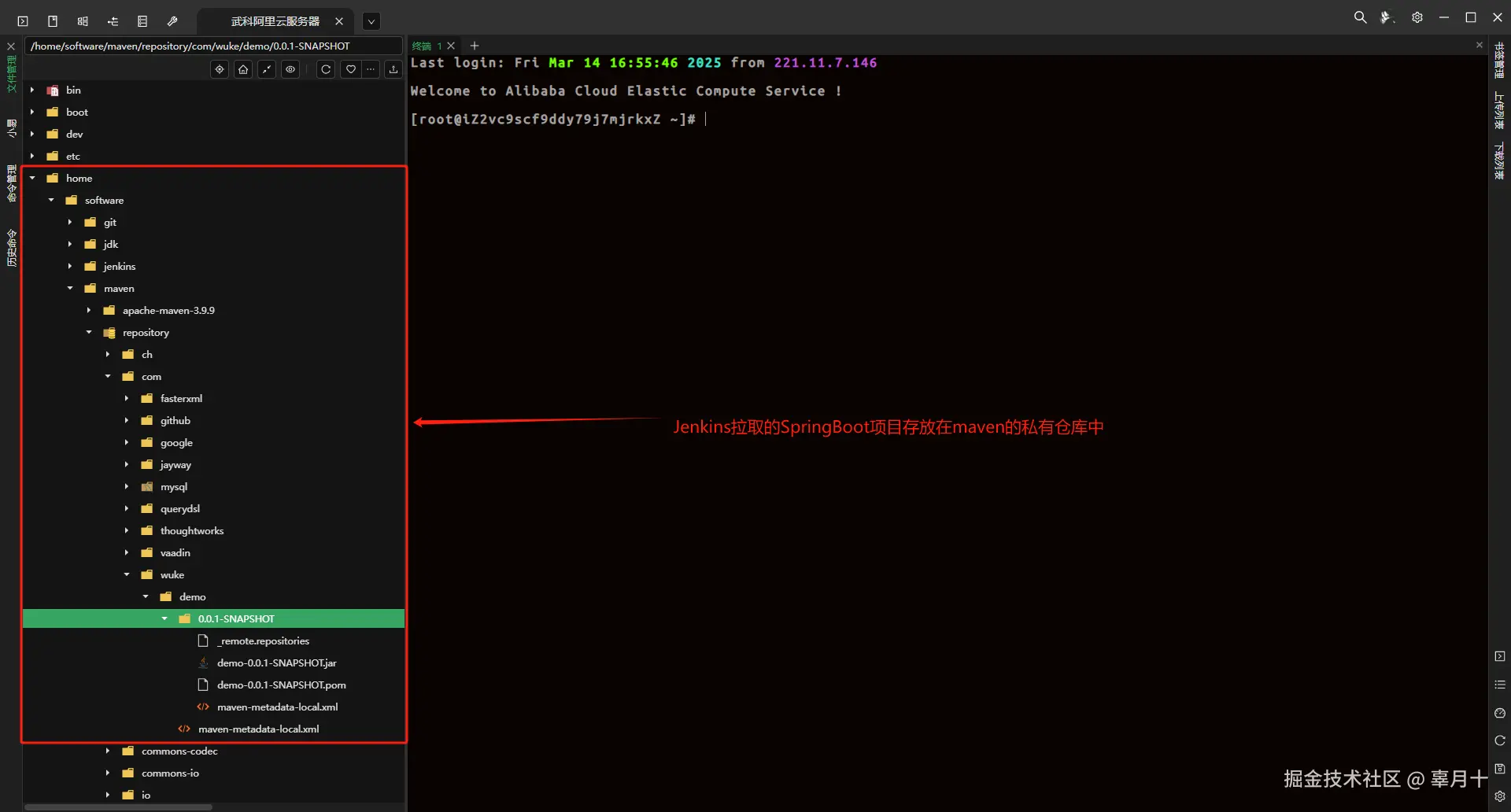Open the 历史命令 tab on left sidebar
1511x812 pixels.
(x=12, y=248)
